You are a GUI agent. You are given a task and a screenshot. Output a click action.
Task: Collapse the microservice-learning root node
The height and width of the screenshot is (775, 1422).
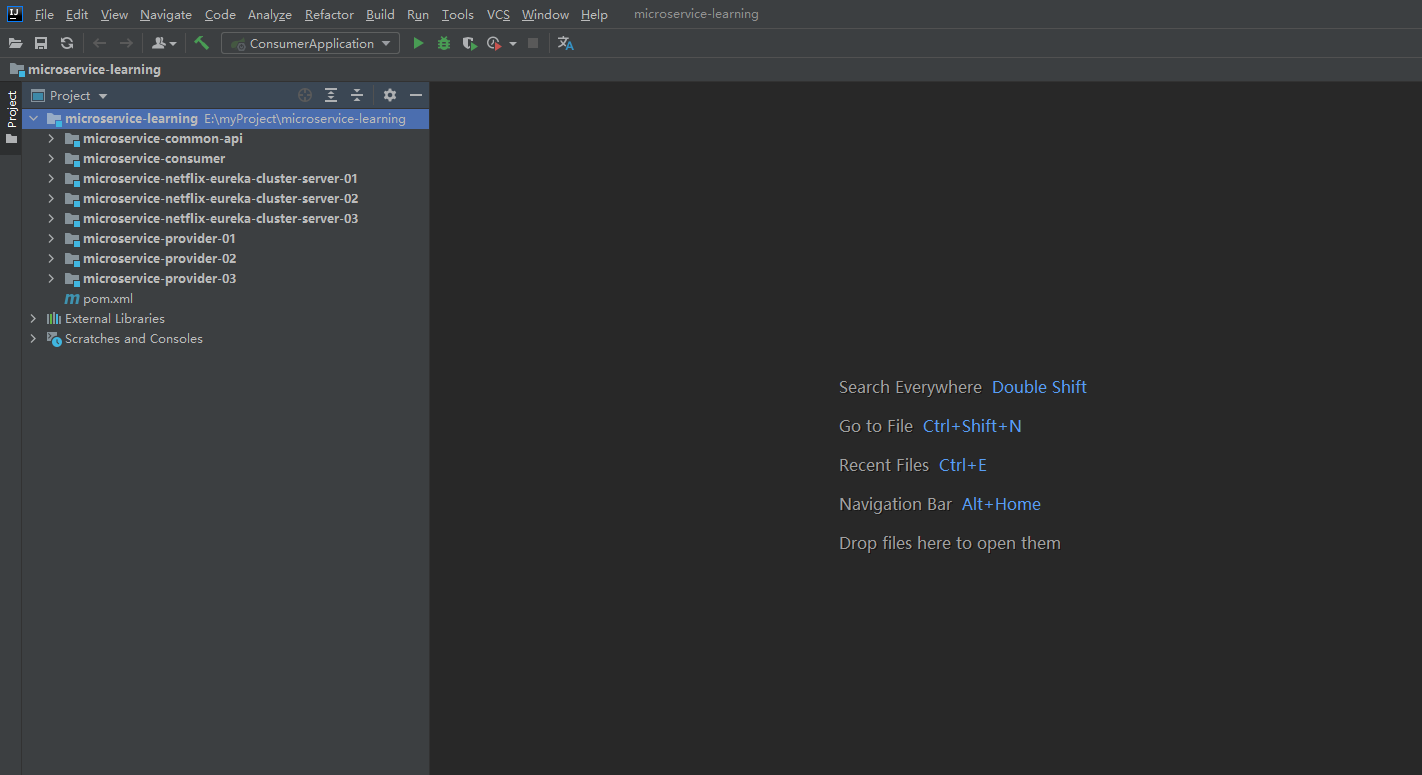pyautogui.click(x=33, y=118)
